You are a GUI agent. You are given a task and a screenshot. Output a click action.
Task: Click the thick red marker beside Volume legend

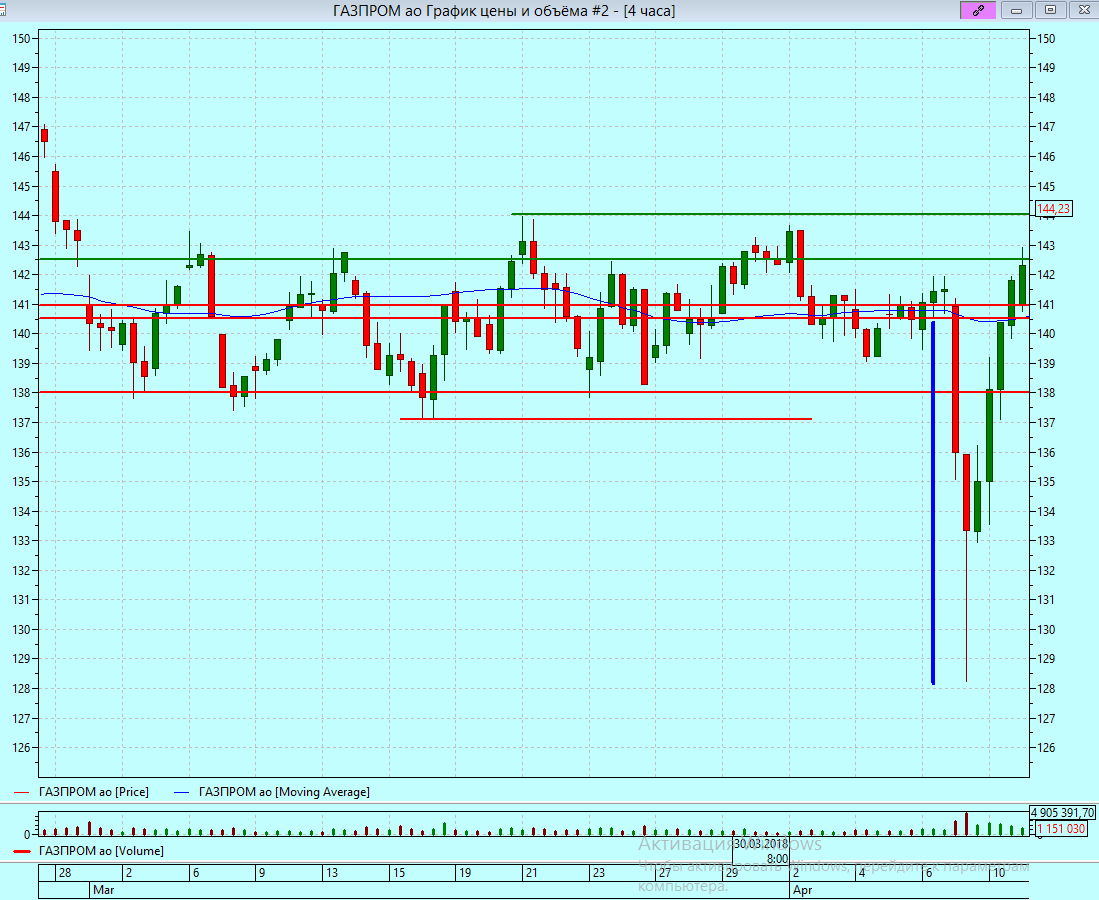pos(22,851)
